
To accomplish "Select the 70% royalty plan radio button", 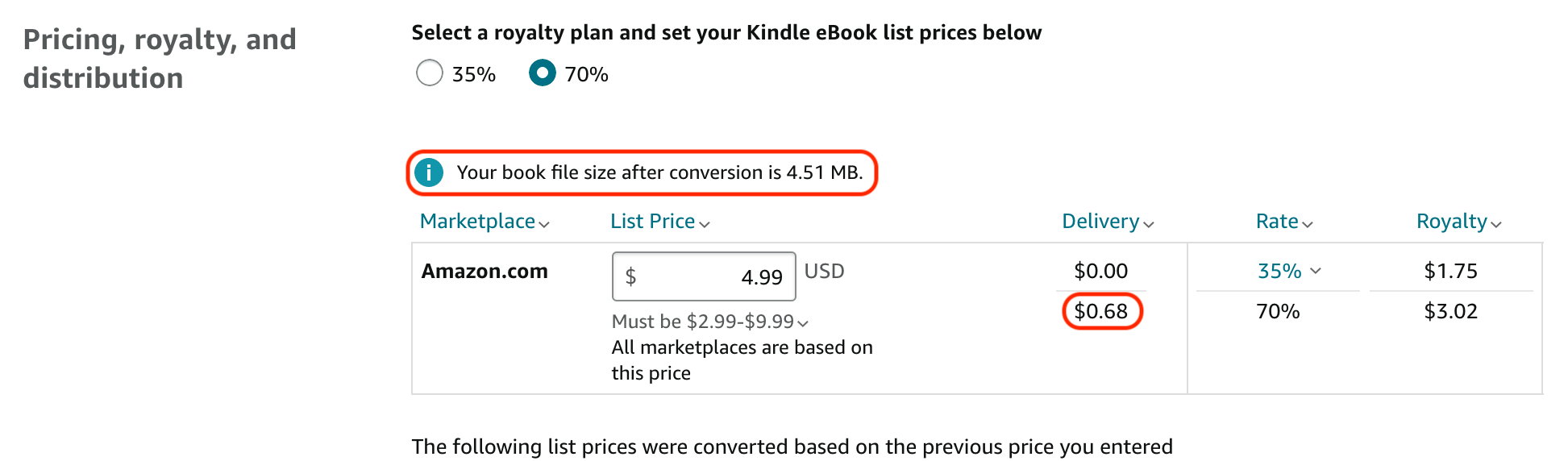I will click(543, 73).
